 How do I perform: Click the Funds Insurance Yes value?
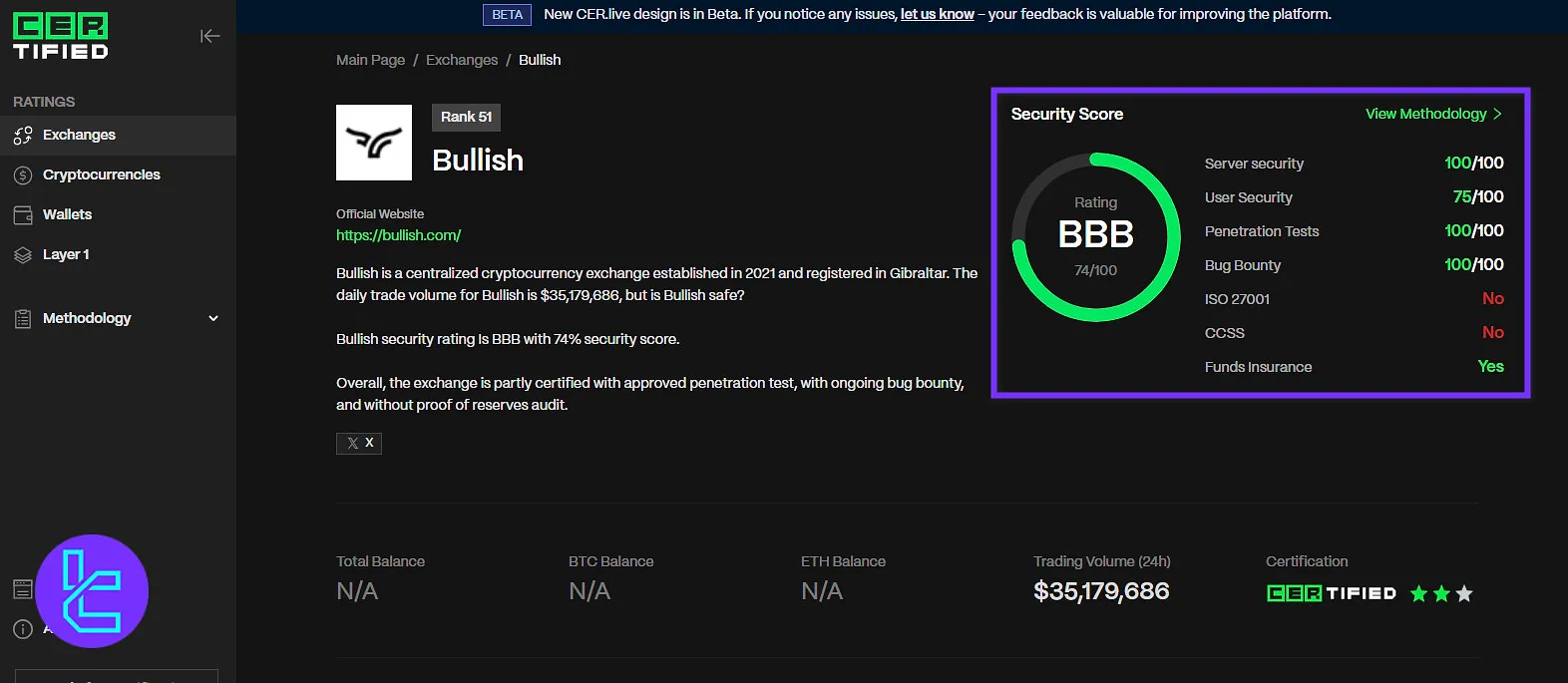(x=1490, y=366)
